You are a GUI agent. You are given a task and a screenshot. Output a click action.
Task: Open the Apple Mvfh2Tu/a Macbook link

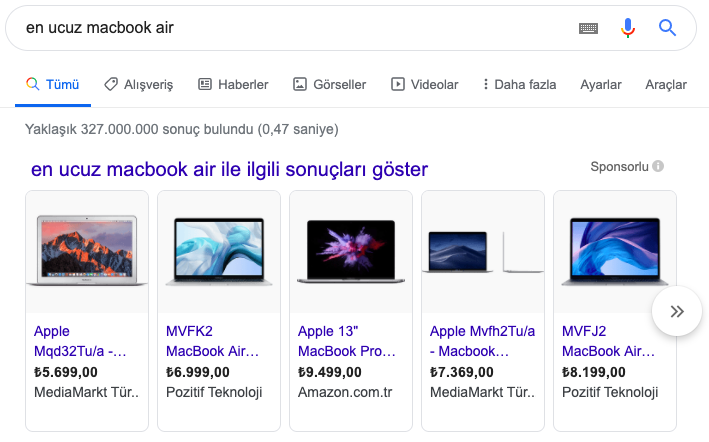482,341
